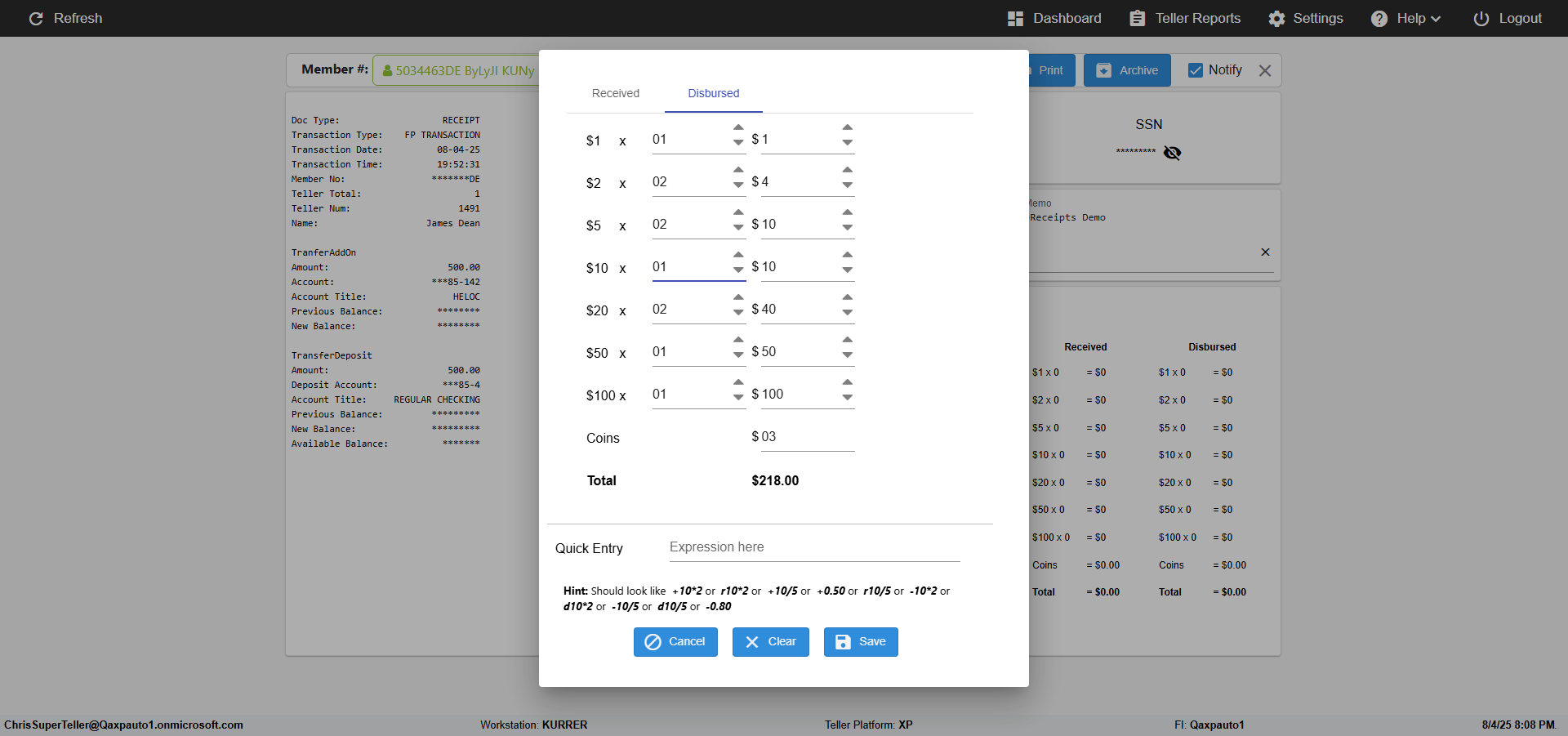Decrease $100 bill count
Viewport: 1568px width, 736px height.
pos(738,397)
